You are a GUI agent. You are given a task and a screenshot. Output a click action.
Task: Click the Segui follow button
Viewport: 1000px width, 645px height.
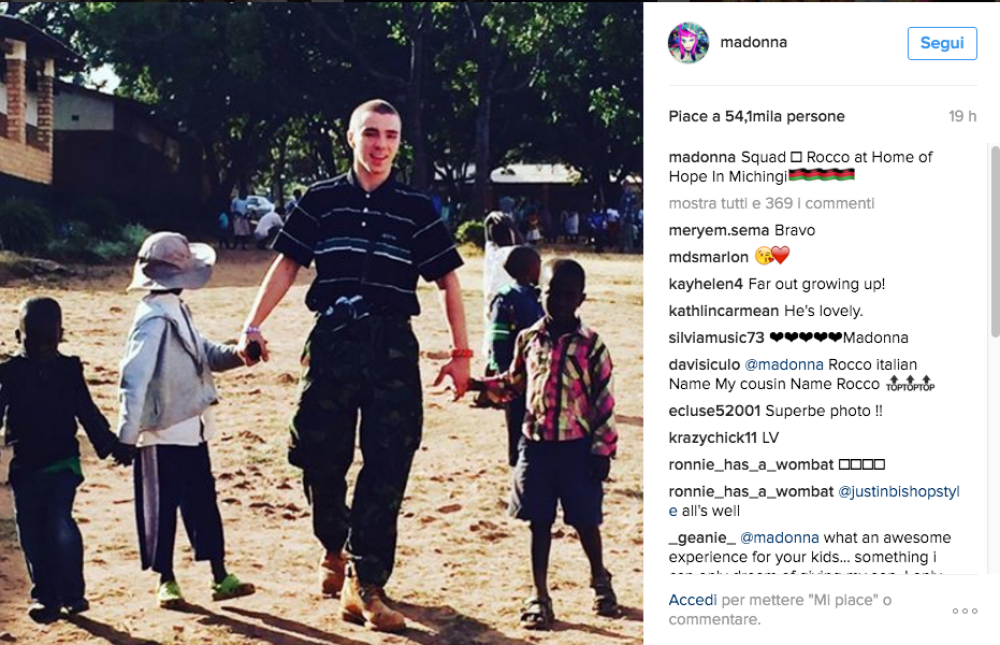click(x=942, y=43)
